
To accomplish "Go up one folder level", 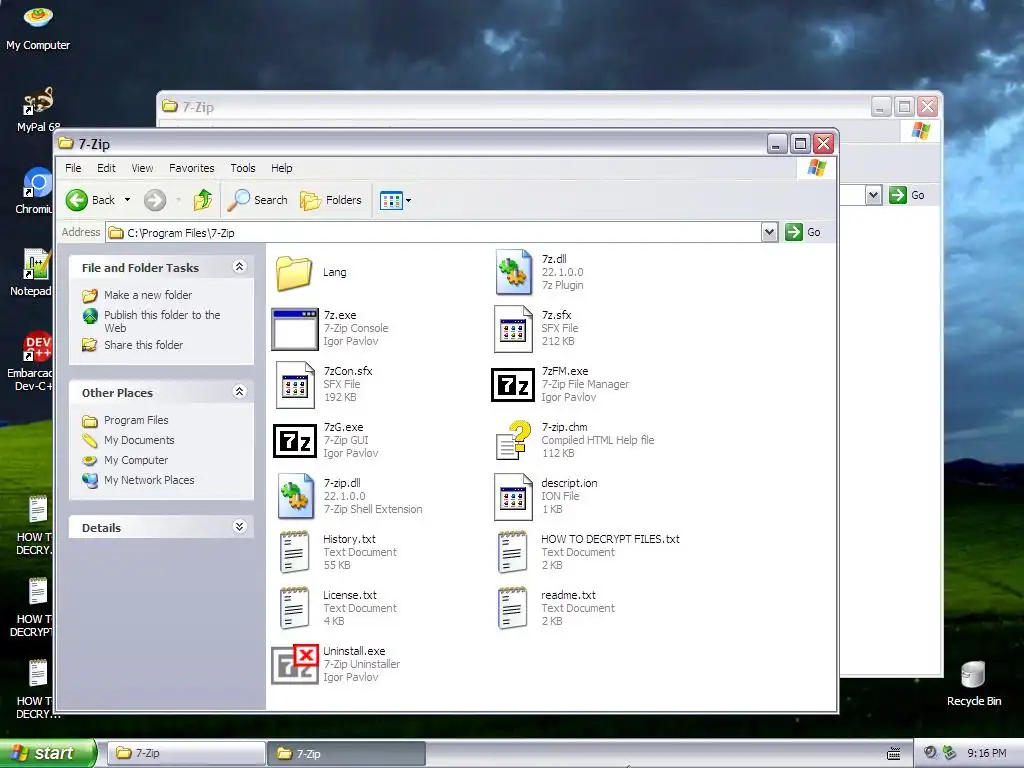I will pyautogui.click(x=202, y=200).
